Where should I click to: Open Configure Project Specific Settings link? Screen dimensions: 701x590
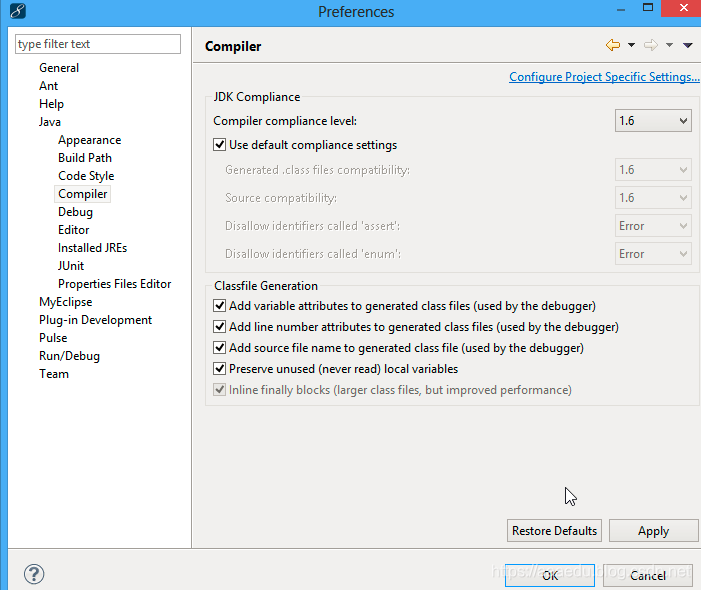(x=604, y=77)
